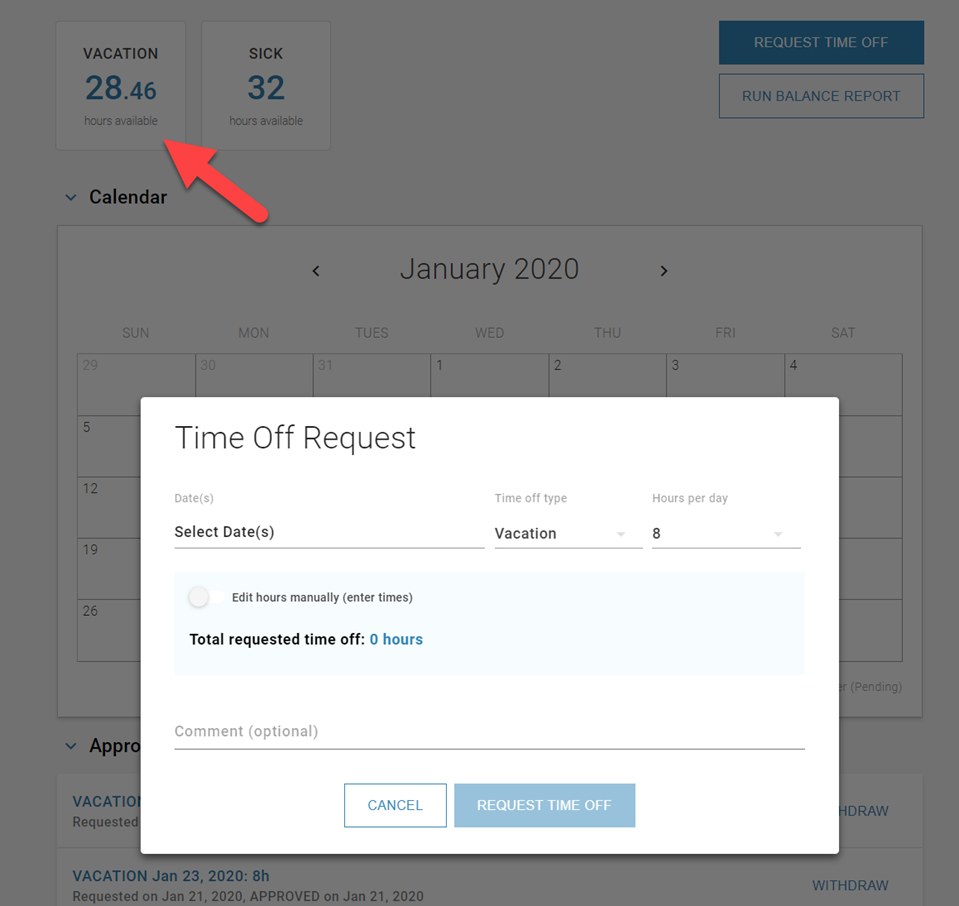
Task: Withdraw the Jan 23 vacation request
Action: [849, 885]
